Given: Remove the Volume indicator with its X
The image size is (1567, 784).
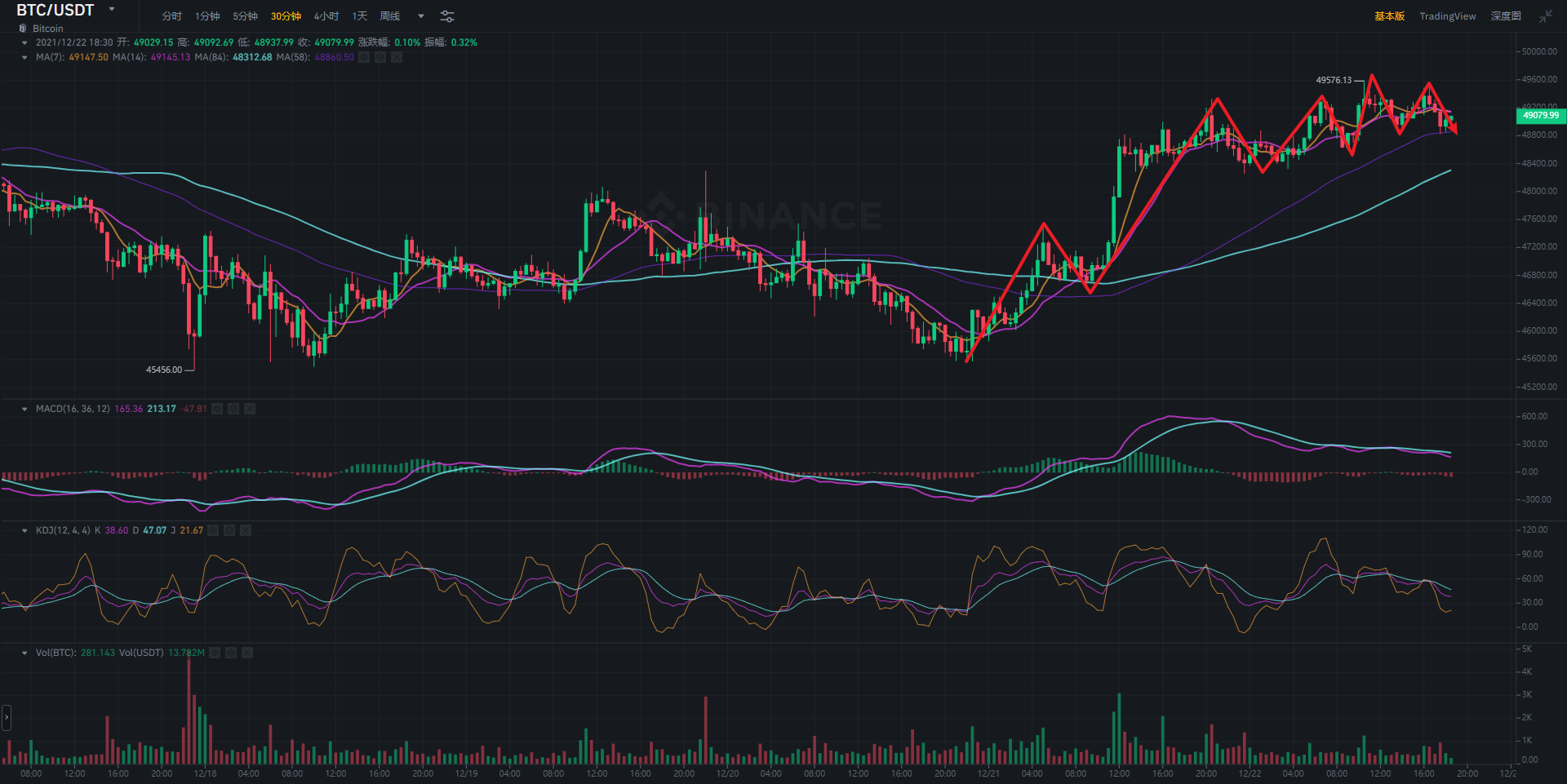Looking at the screenshot, I should click(x=247, y=653).
